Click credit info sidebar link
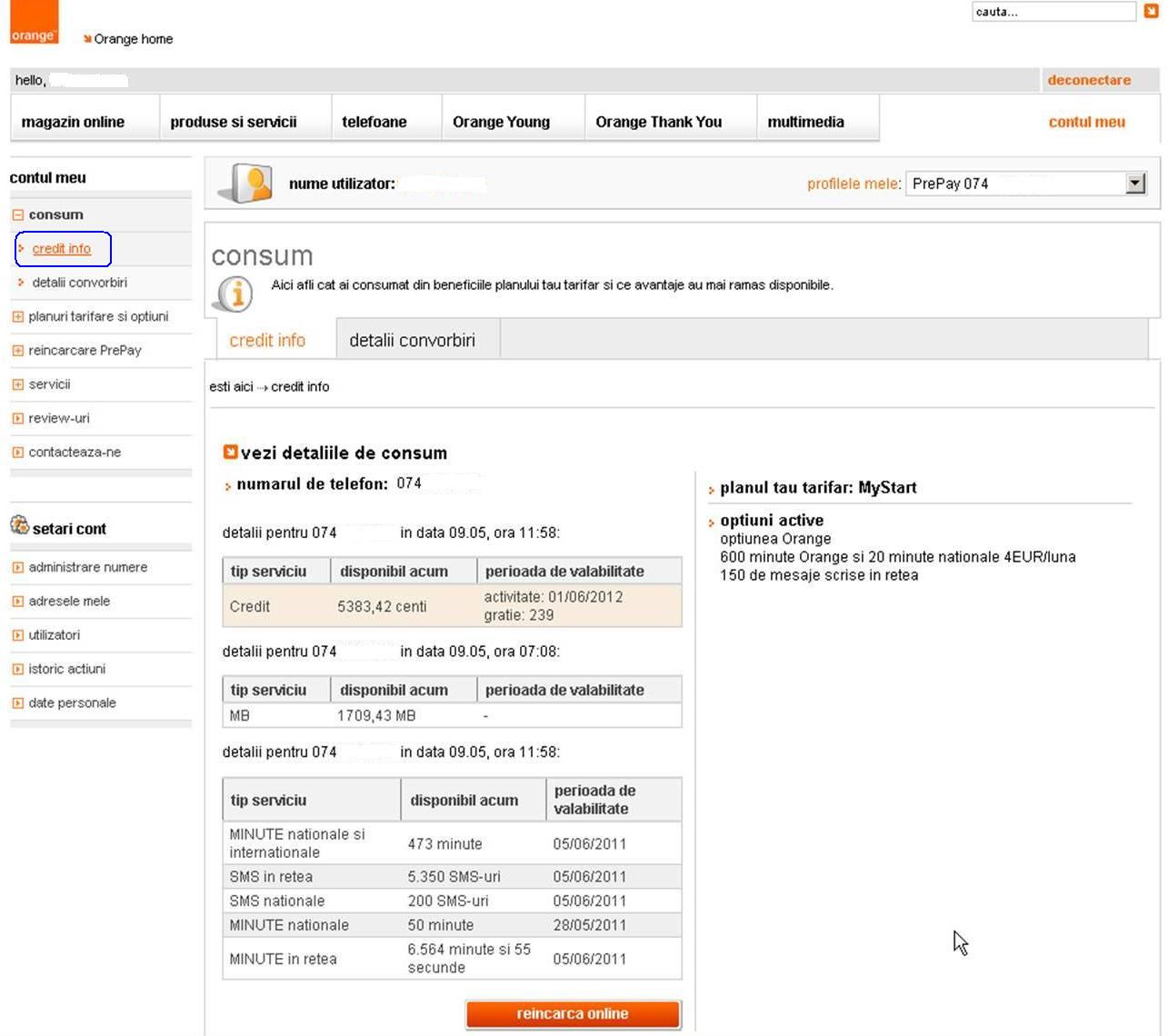 [x=62, y=249]
